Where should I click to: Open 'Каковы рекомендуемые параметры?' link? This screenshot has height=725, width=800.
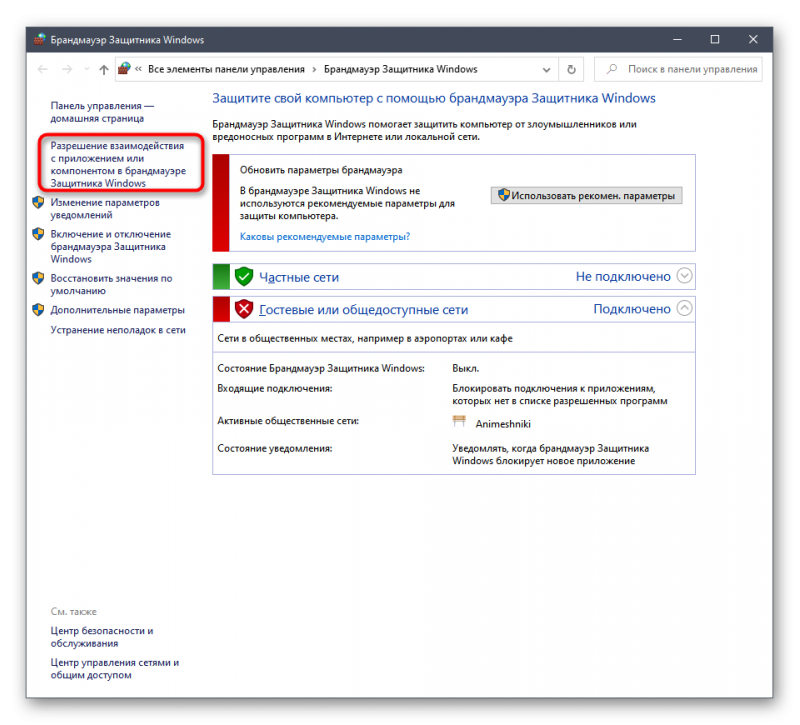[x=324, y=237]
